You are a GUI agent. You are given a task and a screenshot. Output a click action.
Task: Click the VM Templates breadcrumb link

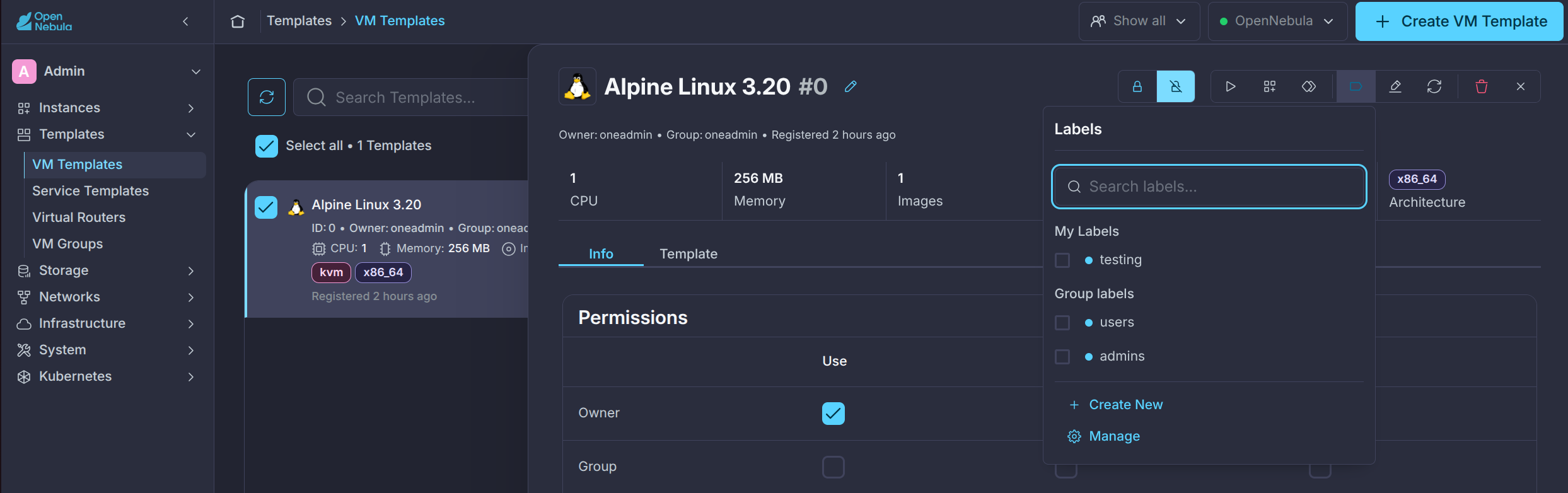tap(400, 21)
